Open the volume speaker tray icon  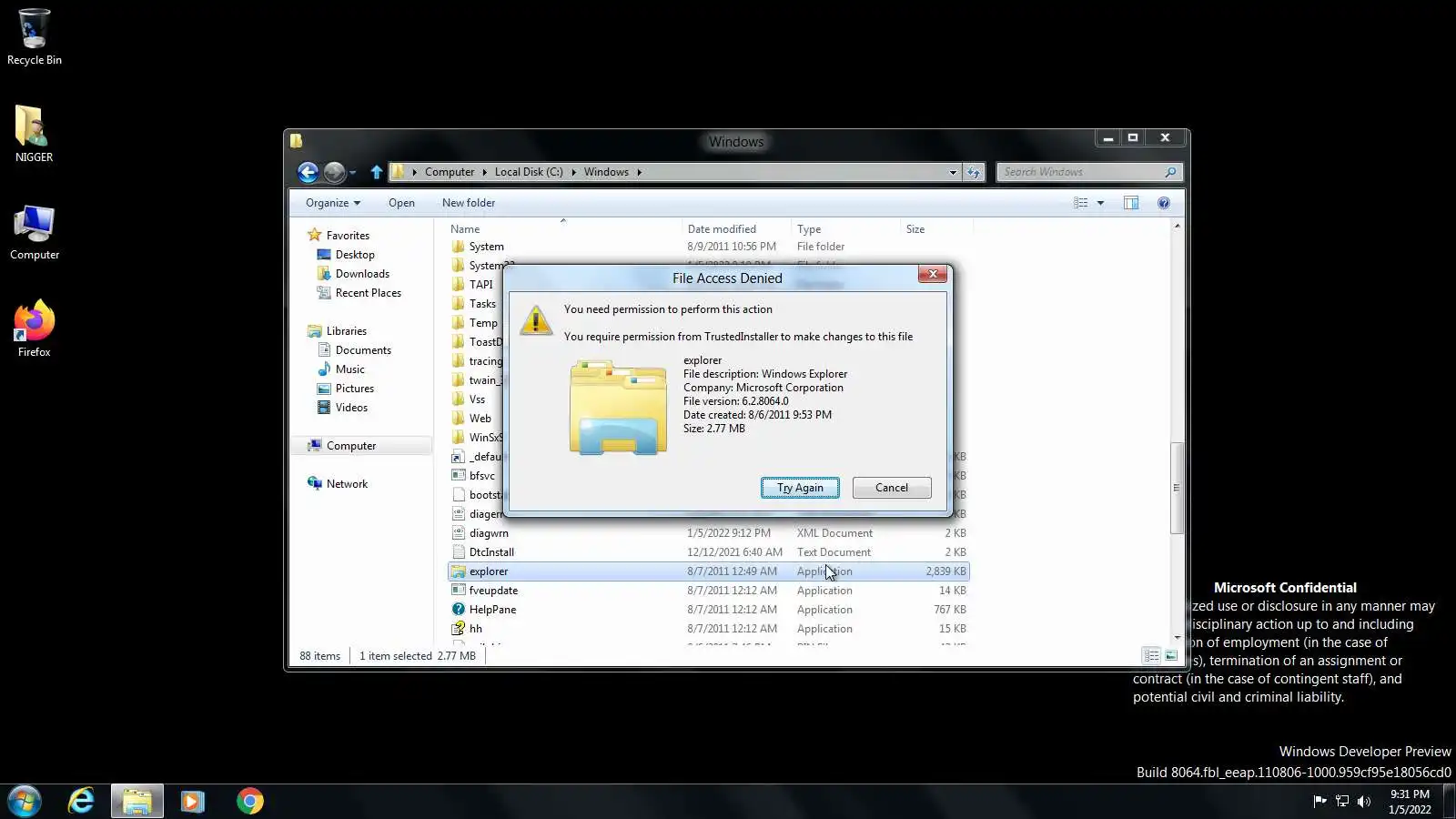(x=1364, y=801)
